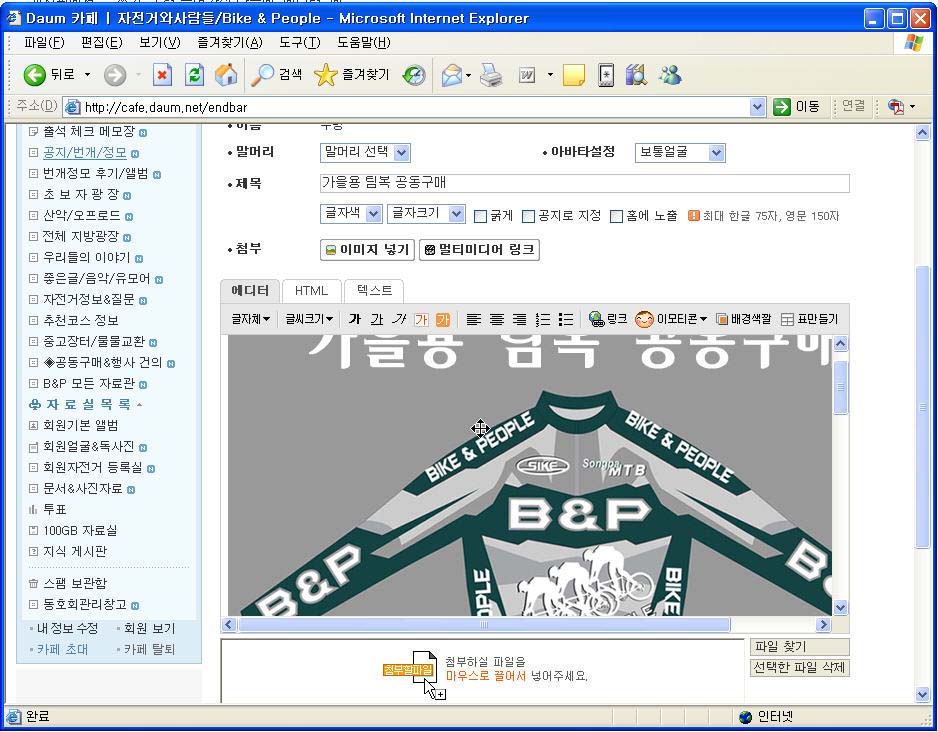Click the Edit with Word icon
938x732 pixels.
(x=527, y=75)
